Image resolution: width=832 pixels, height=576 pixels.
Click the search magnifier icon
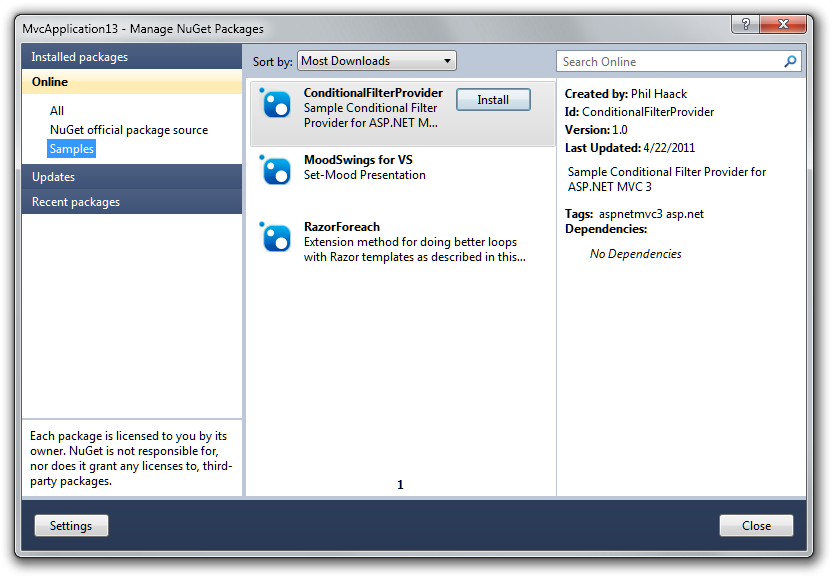(790, 62)
